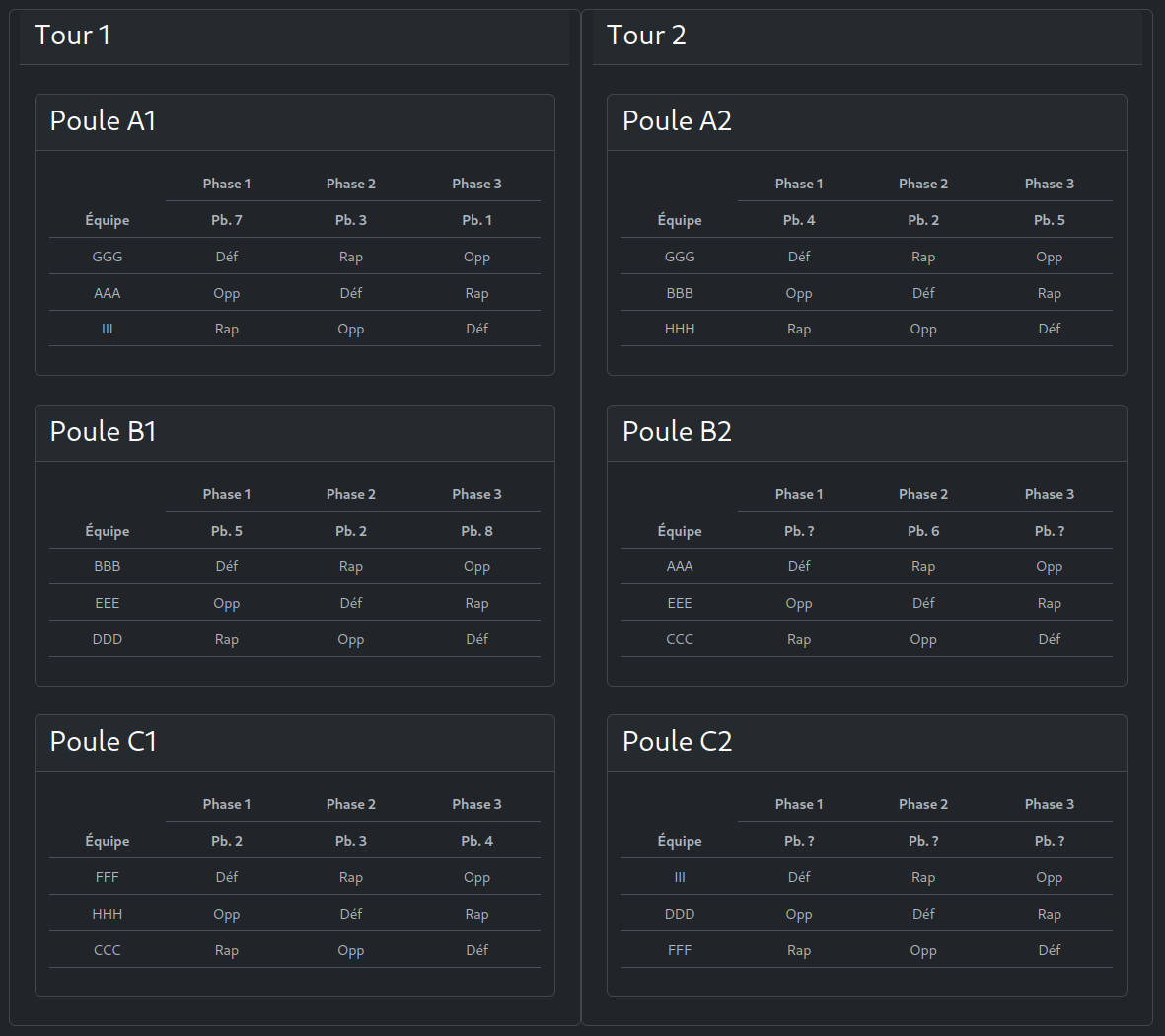
Task: Click the team III link in Poule A1
Action: pos(107,329)
